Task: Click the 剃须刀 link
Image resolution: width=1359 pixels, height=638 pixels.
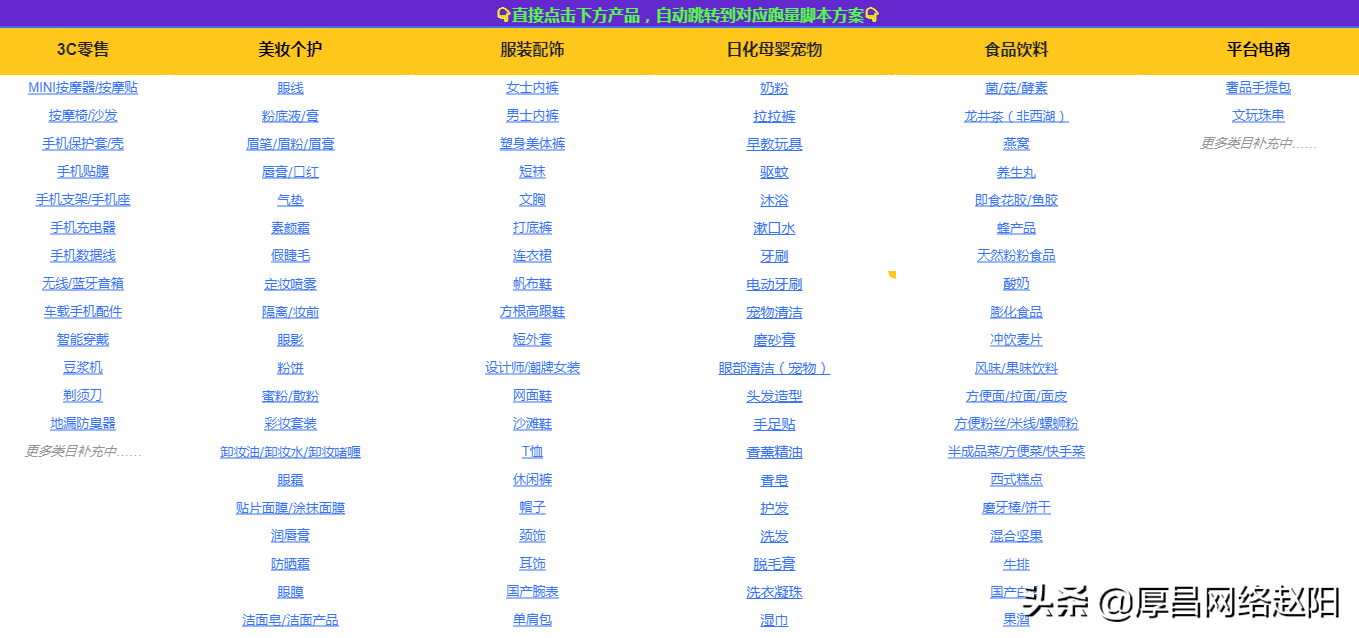Action: (x=83, y=396)
